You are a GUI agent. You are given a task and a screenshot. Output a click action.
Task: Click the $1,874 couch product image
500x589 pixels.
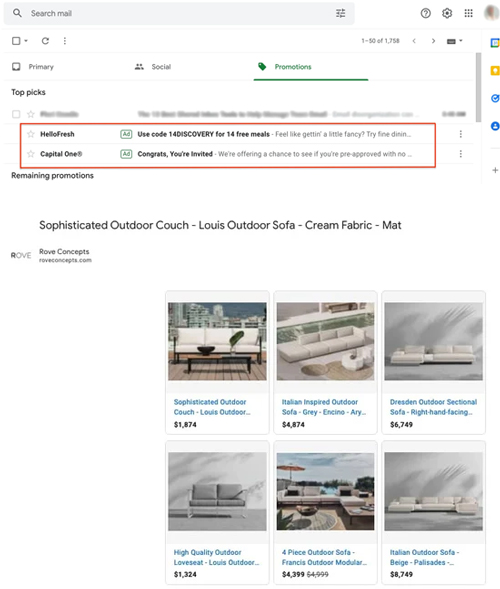click(x=217, y=341)
